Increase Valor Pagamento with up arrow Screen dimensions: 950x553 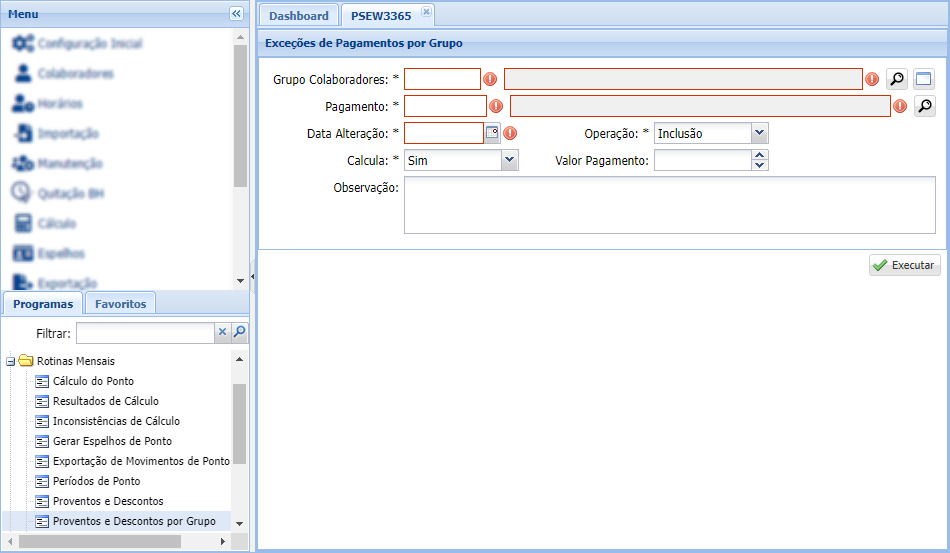pos(760,155)
